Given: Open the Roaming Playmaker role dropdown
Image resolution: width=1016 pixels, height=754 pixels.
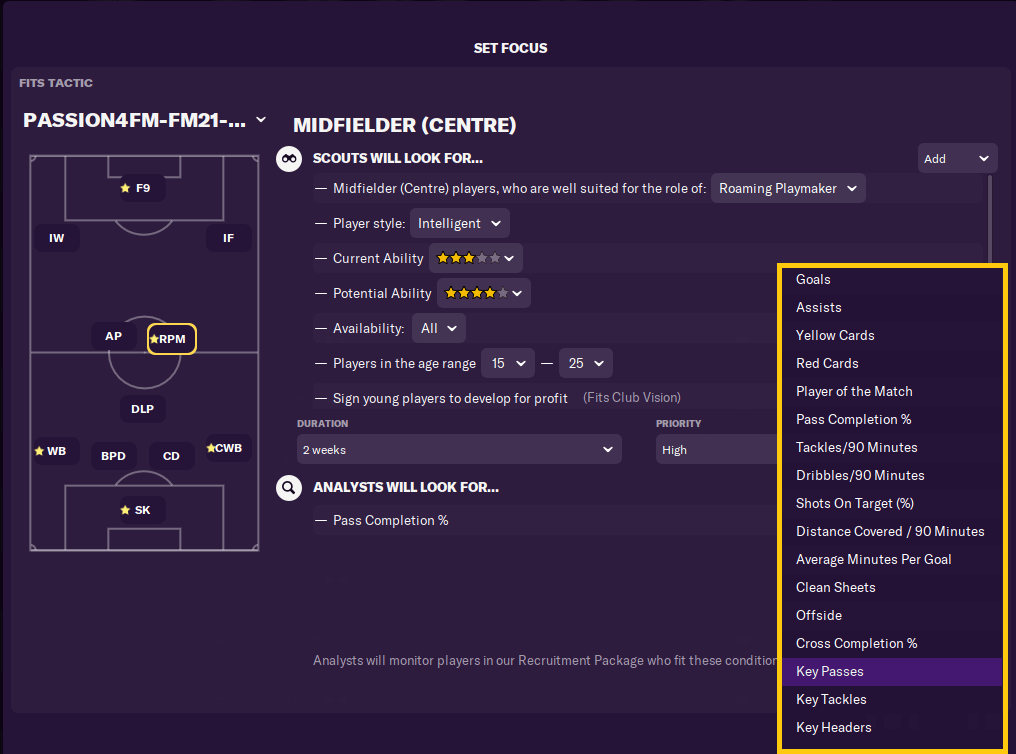Looking at the screenshot, I should (x=788, y=188).
